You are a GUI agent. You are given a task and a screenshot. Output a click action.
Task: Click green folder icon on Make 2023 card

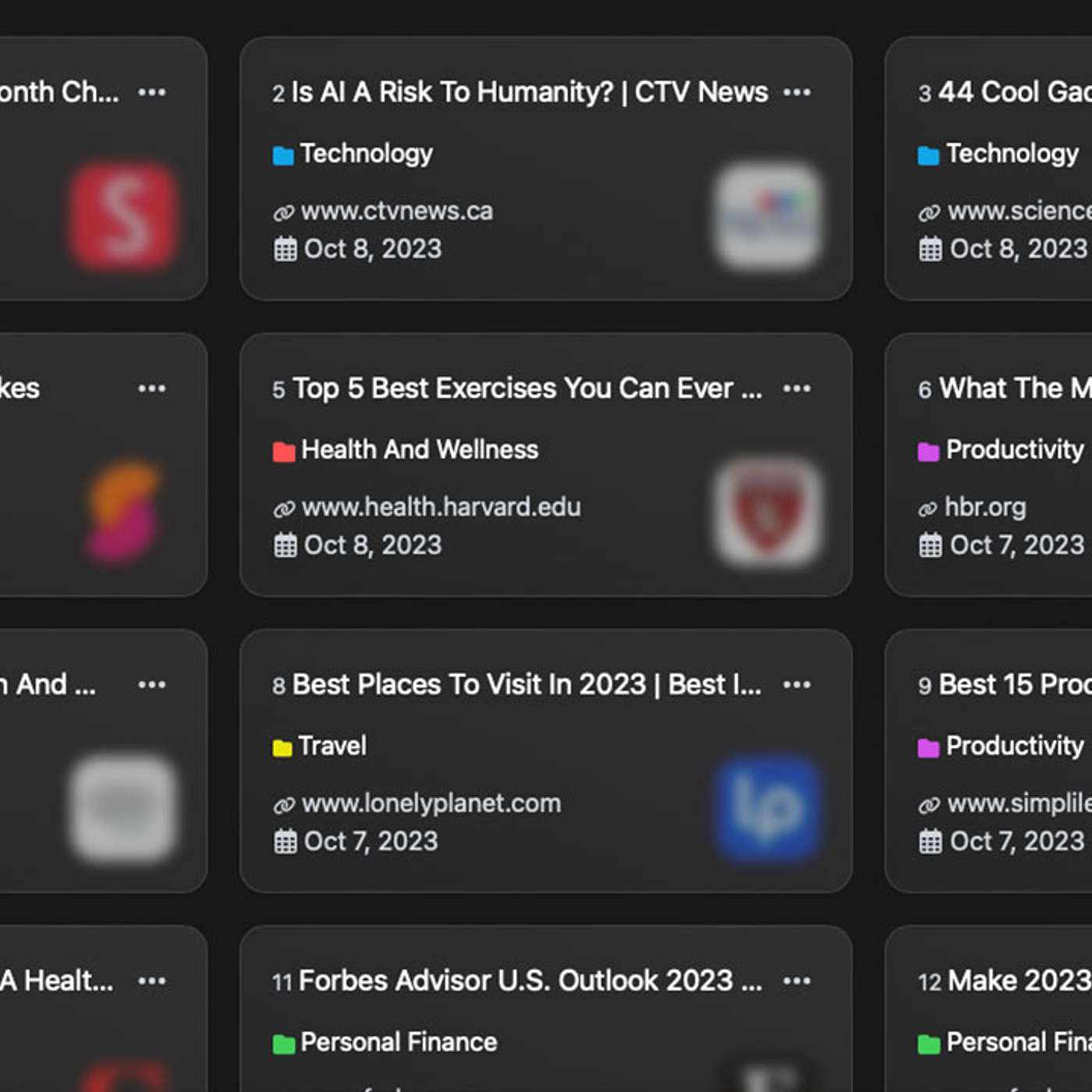tap(928, 1044)
